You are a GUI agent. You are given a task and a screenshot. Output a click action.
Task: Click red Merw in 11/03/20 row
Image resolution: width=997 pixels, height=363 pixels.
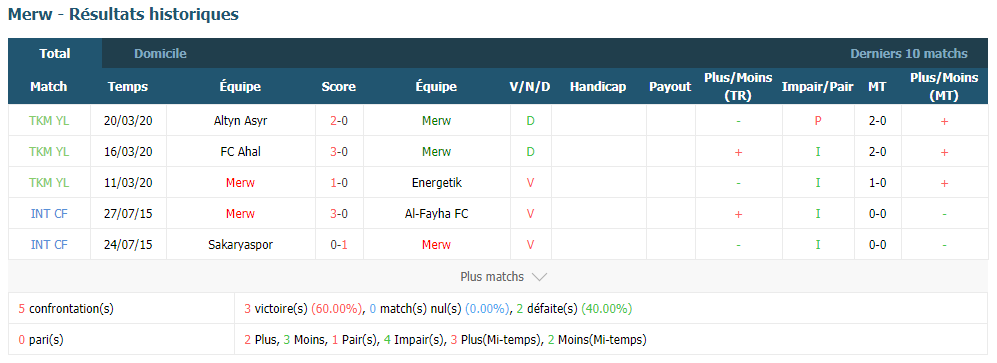(x=240, y=183)
